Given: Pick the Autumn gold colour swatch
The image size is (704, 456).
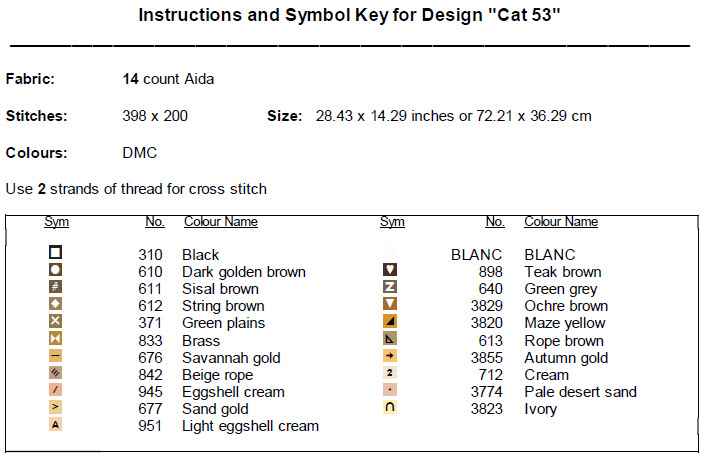Looking at the screenshot, I should 391,357.
